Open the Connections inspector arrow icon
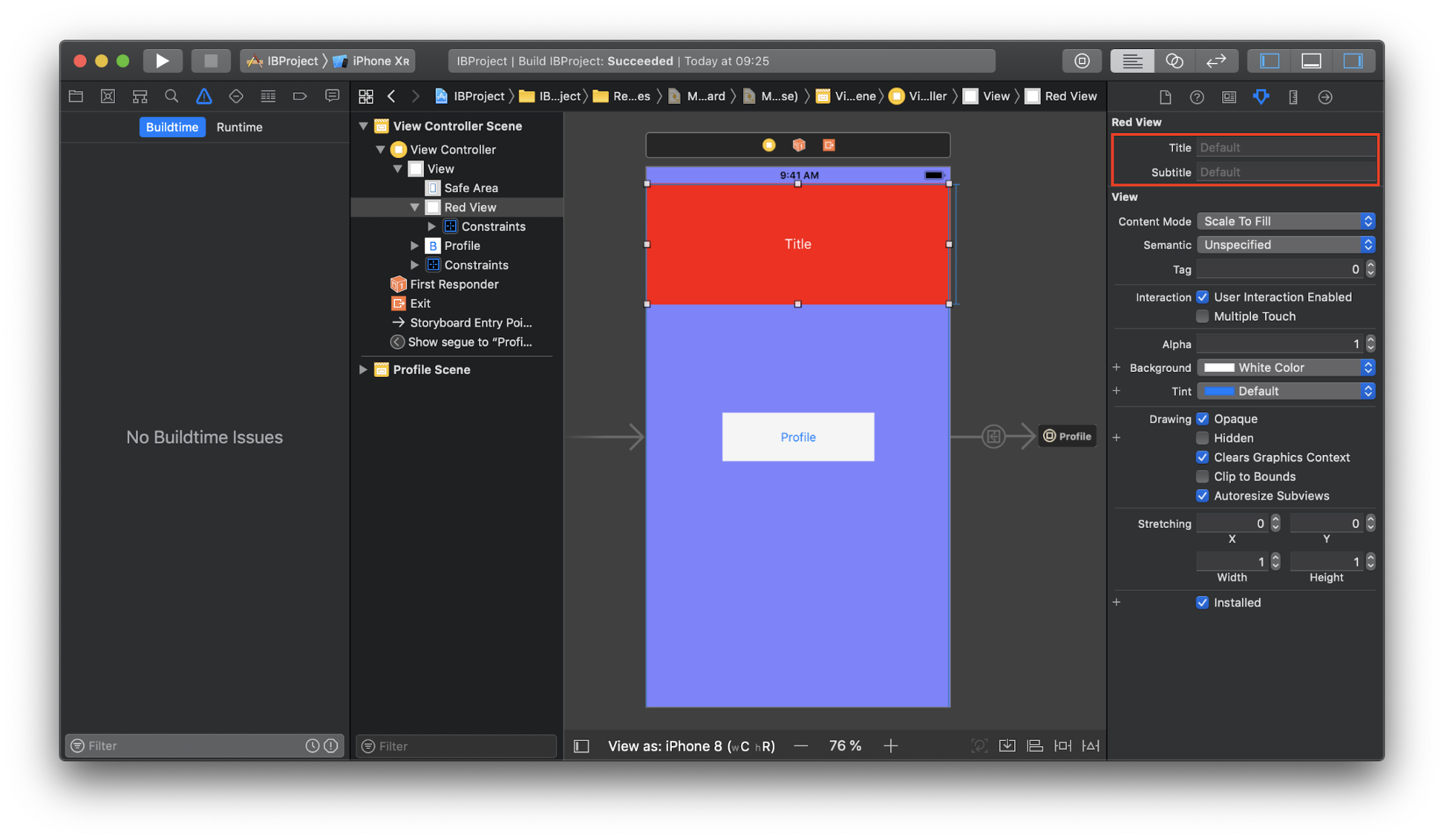The width and height of the screenshot is (1444, 840). tap(1325, 96)
